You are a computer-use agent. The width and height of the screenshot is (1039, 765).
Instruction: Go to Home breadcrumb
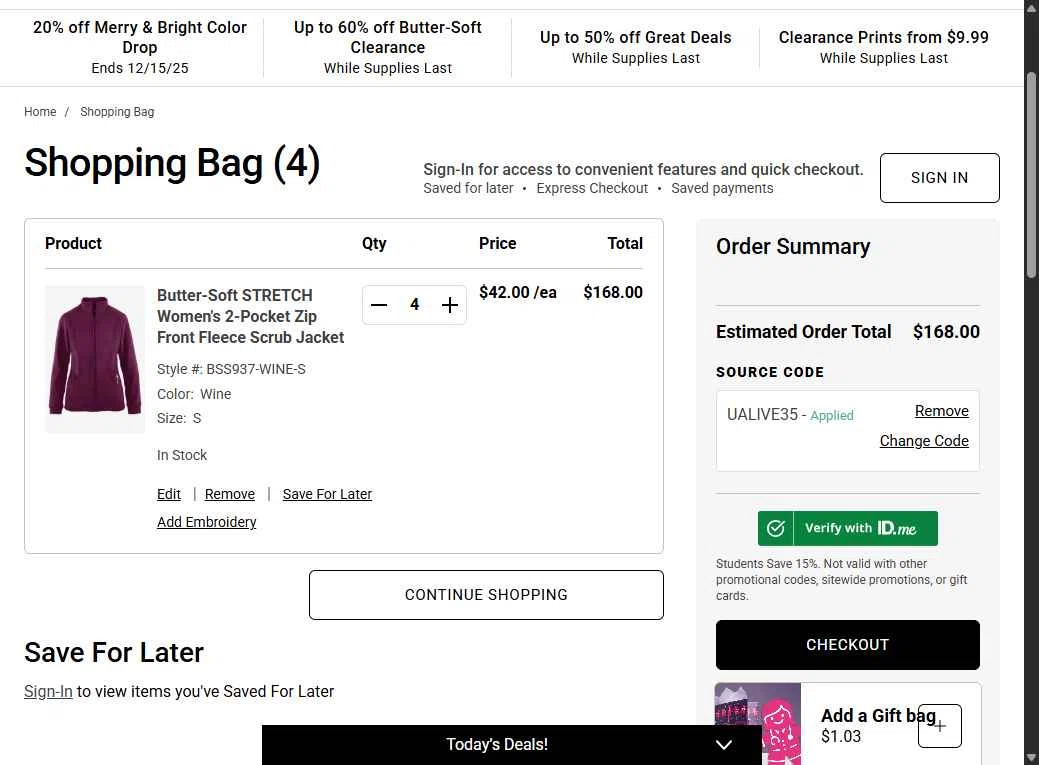[x=40, y=112]
